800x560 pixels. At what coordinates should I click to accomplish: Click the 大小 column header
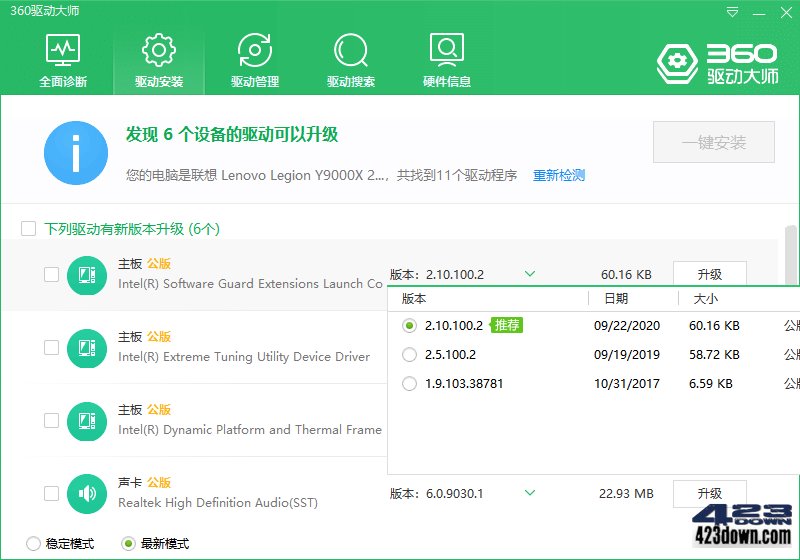[x=706, y=298]
